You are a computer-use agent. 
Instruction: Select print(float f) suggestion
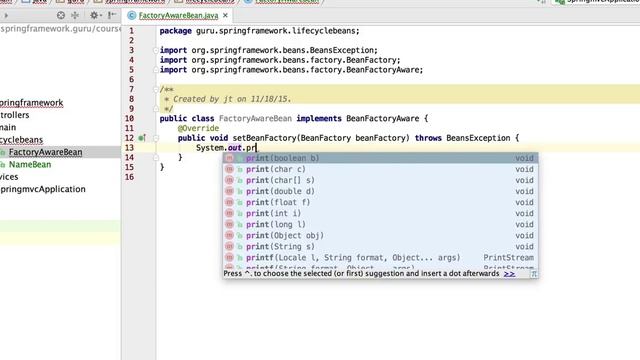pyautogui.click(x=380, y=202)
